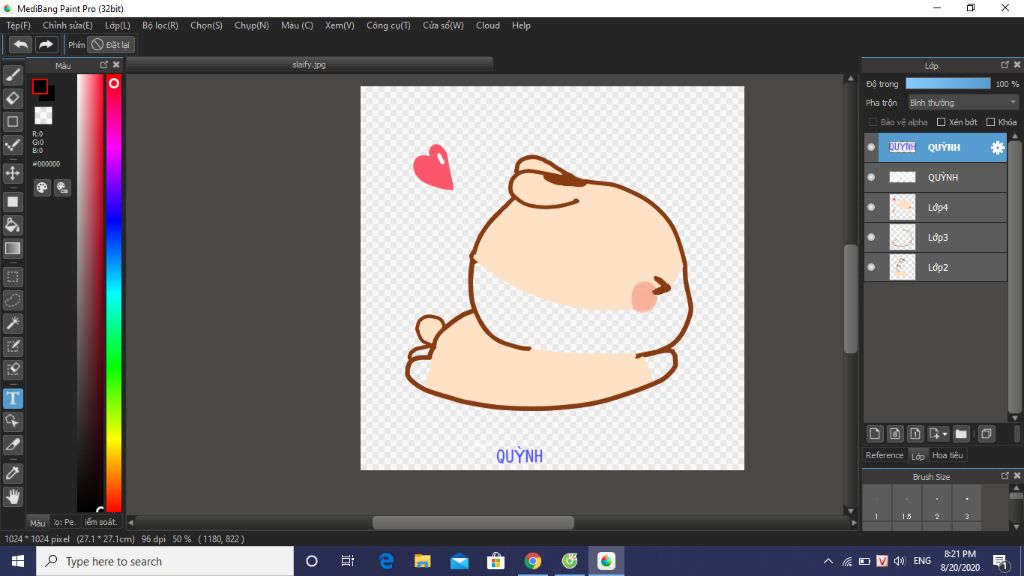This screenshot has width=1024, height=576.
Task: Open the color palette icon
Action: click(42, 188)
